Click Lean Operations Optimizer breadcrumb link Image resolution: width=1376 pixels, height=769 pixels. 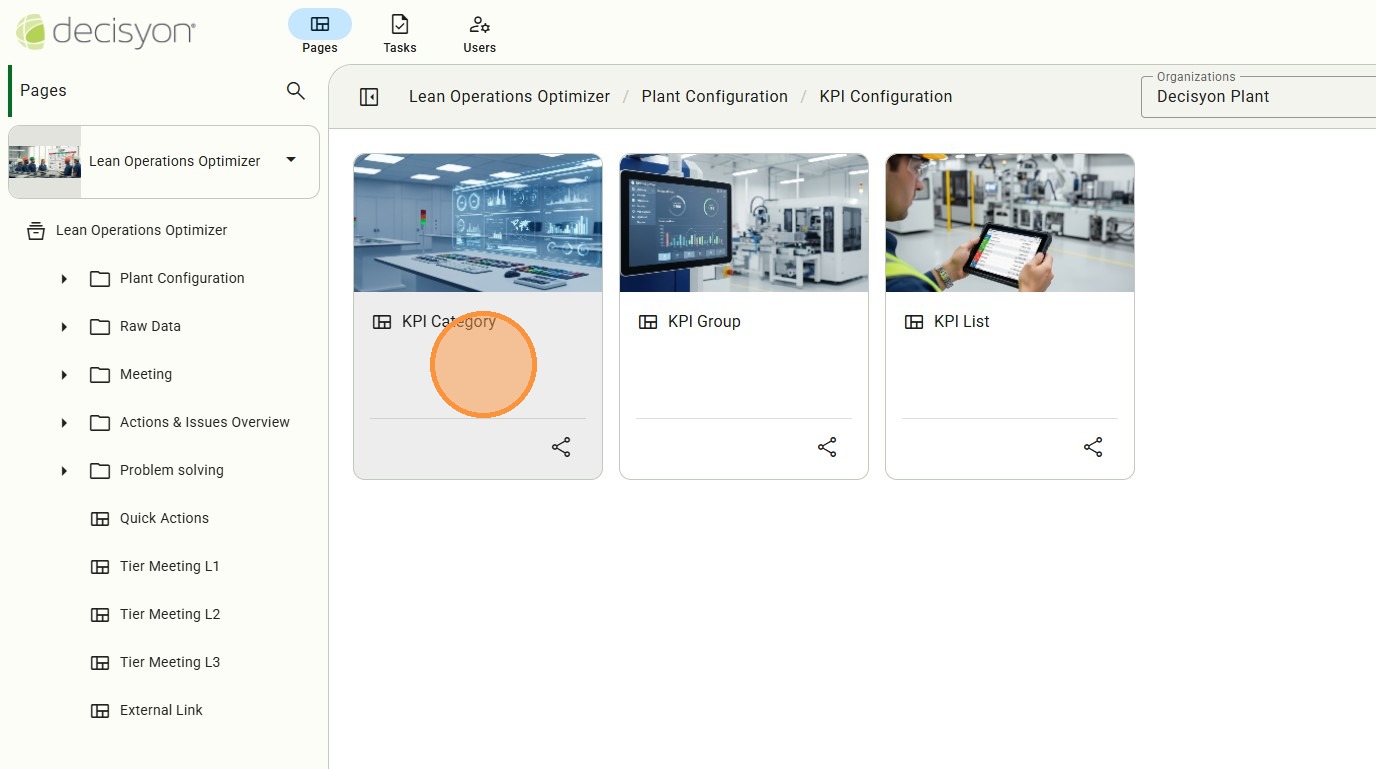[x=509, y=97]
